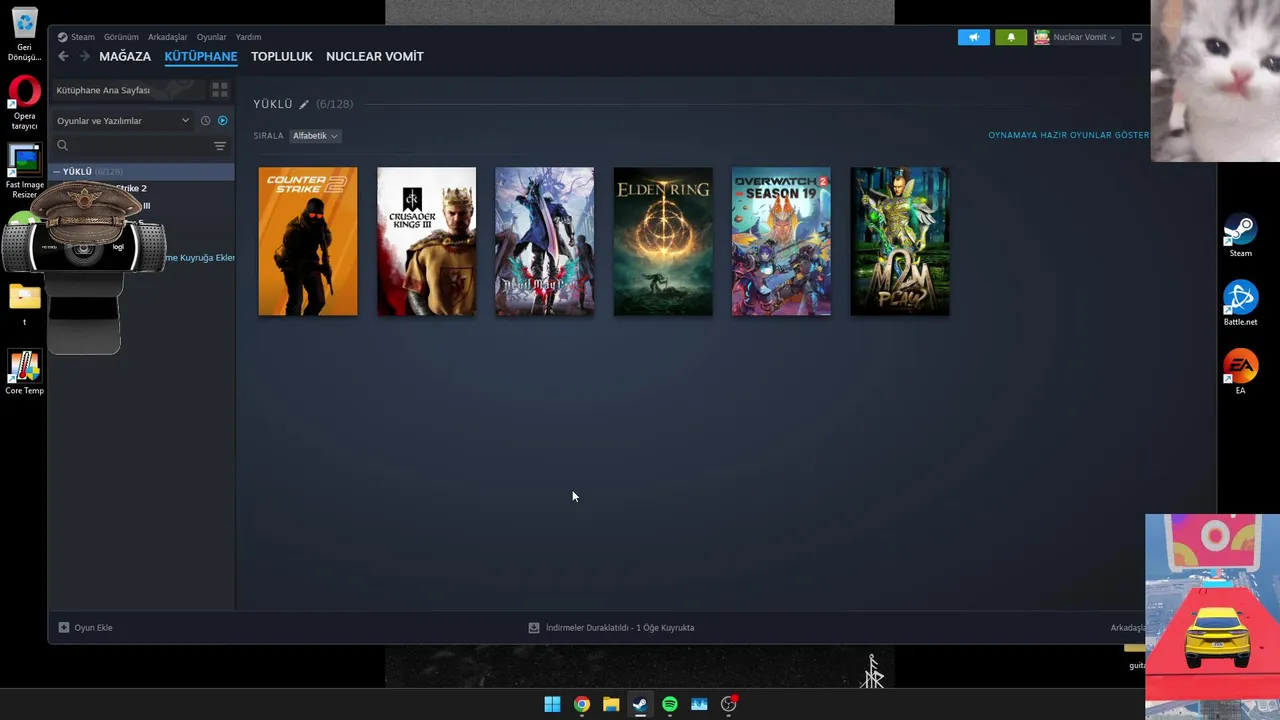Open the advanced filter options icon
Image resolution: width=1280 pixels, height=720 pixels.
[x=220, y=146]
